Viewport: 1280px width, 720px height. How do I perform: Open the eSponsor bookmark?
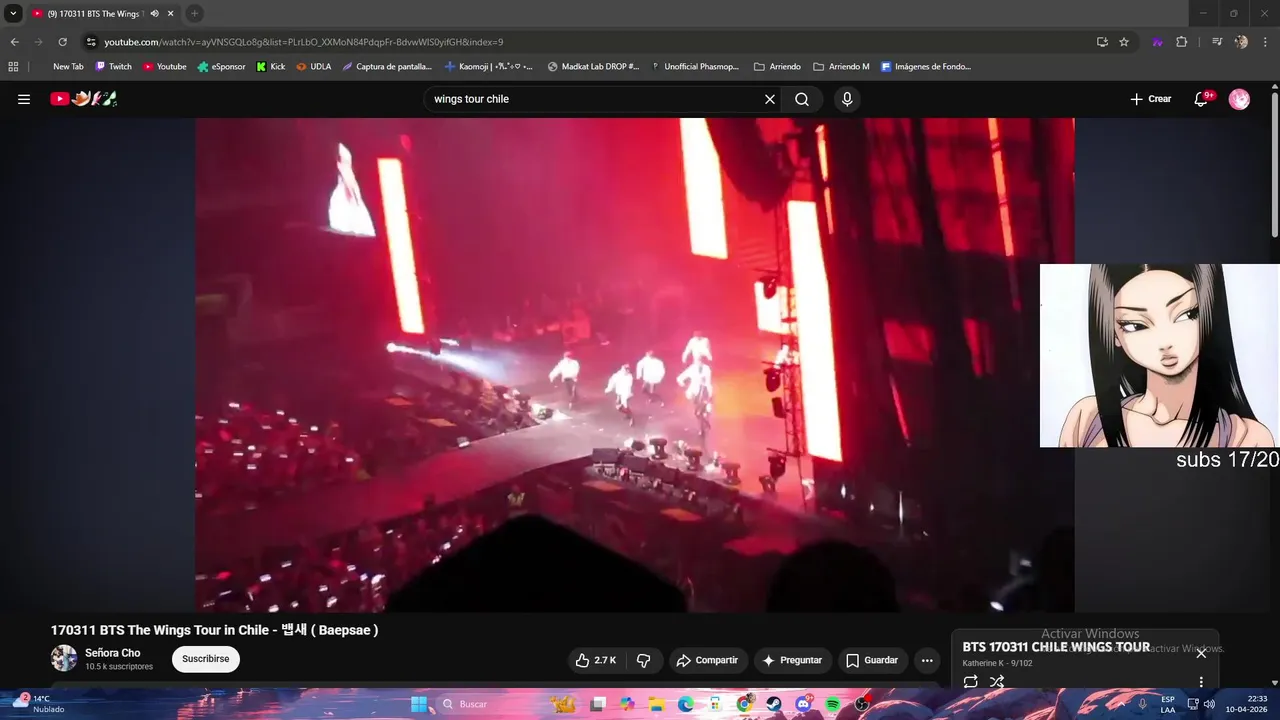[221, 67]
